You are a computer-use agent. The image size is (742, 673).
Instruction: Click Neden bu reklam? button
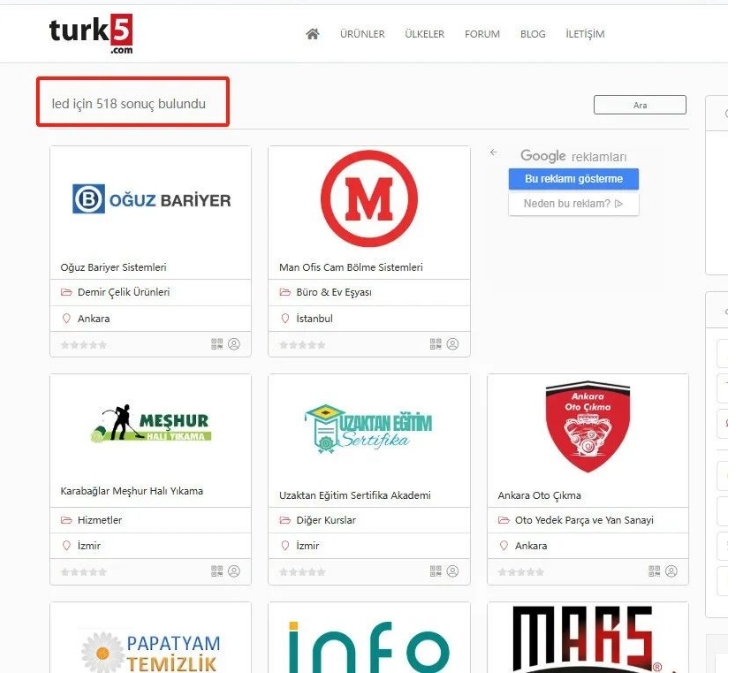coord(574,204)
